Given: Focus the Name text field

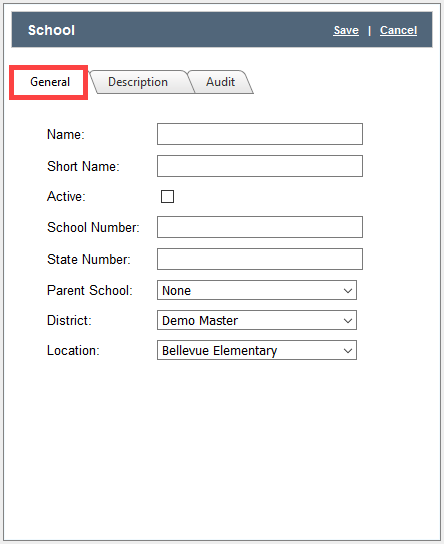Looking at the screenshot, I should (x=260, y=134).
